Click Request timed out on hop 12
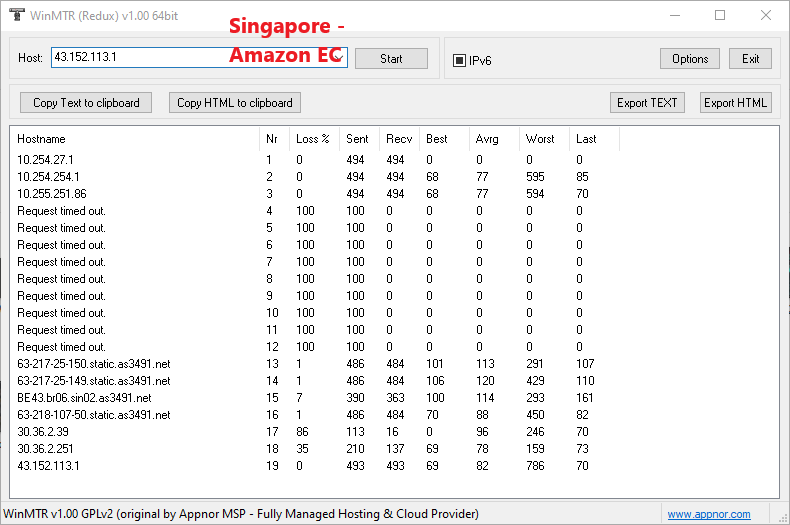This screenshot has width=790, height=525. (x=61, y=347)
